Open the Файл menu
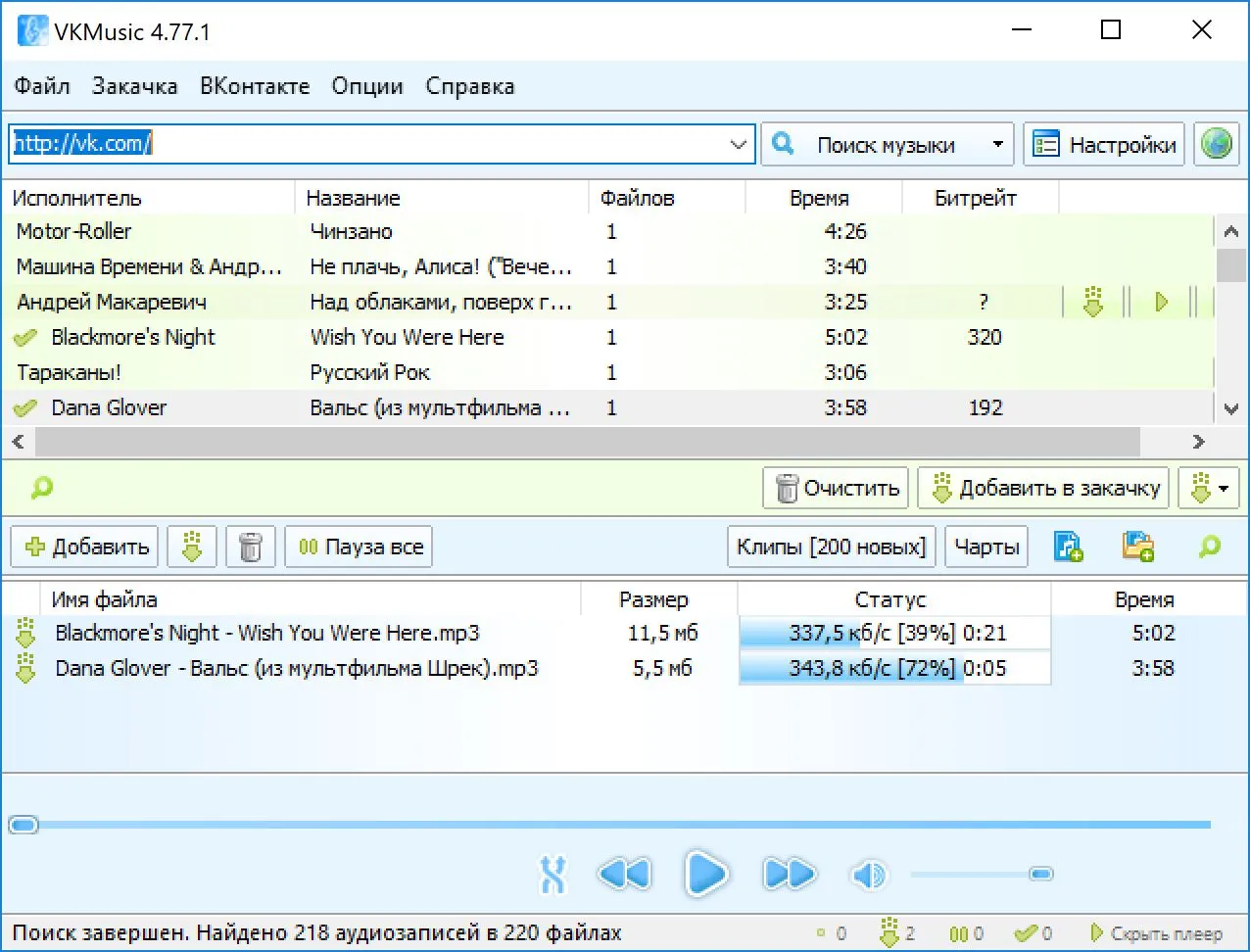The image size is (1250, 952). 42,86
